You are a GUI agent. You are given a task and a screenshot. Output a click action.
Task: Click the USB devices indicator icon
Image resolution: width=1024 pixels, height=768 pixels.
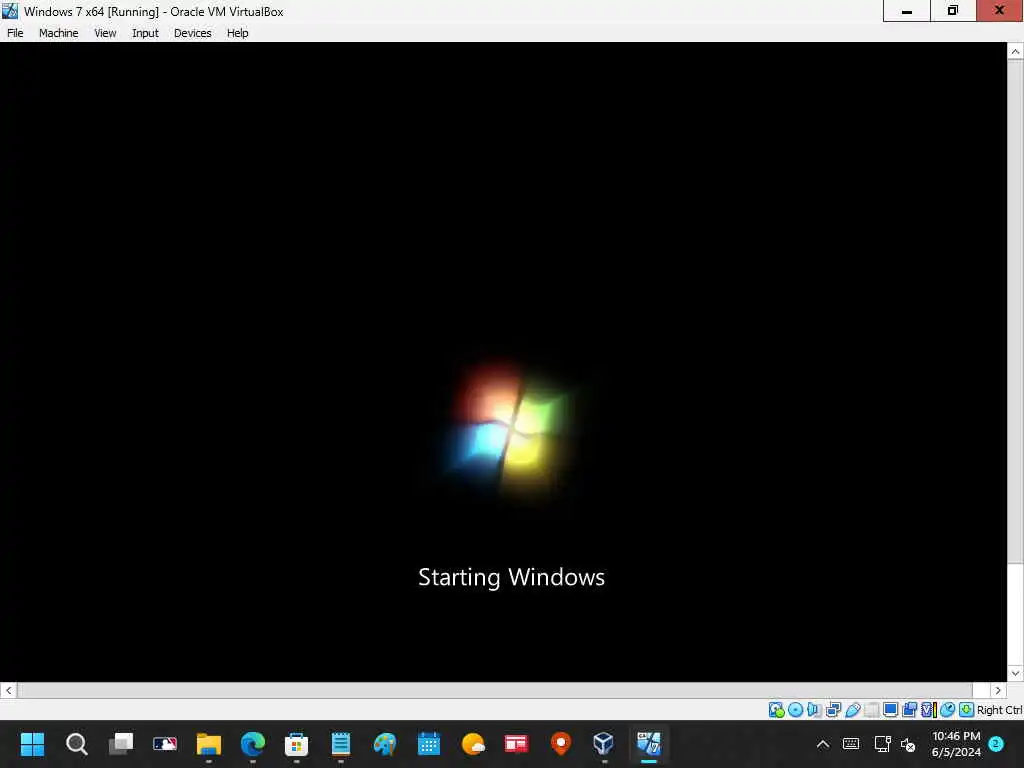[x=852, y=709]
